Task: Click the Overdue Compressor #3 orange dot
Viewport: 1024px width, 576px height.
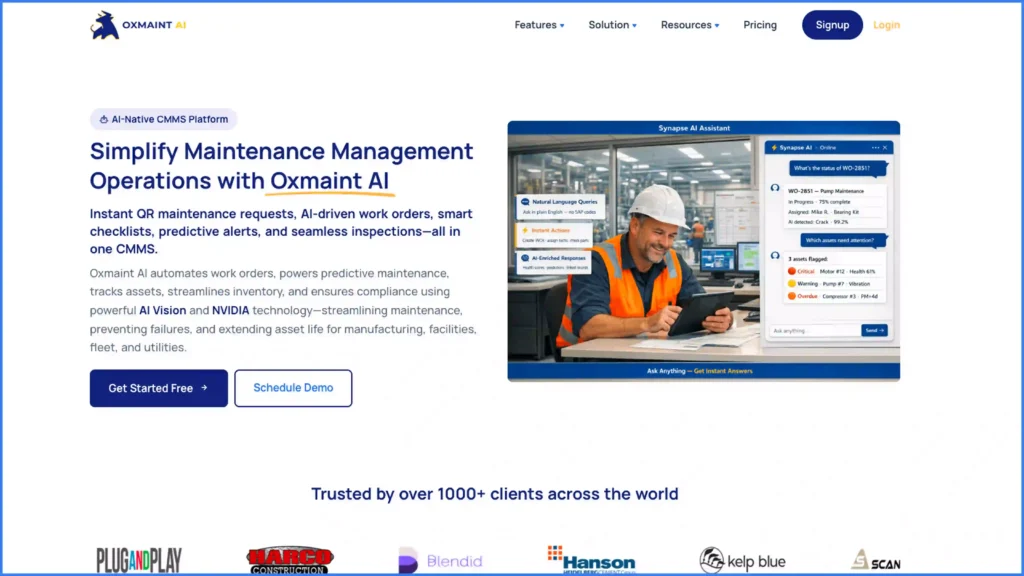Action: pyautogui.click(x=792, y=296)
